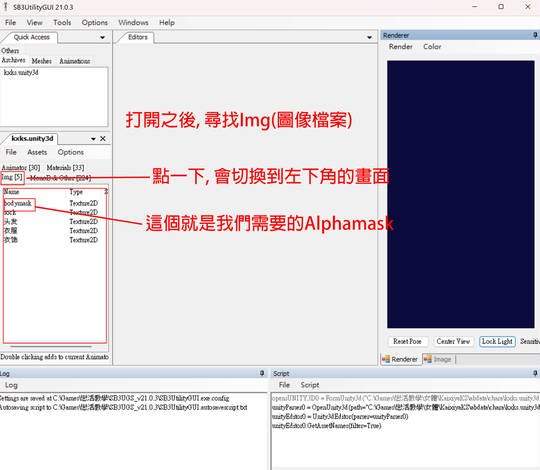The height and width of the screenshot is (470, 540).
Task: Click the Image tab icon at bottom
Action: tap(428, 359)
